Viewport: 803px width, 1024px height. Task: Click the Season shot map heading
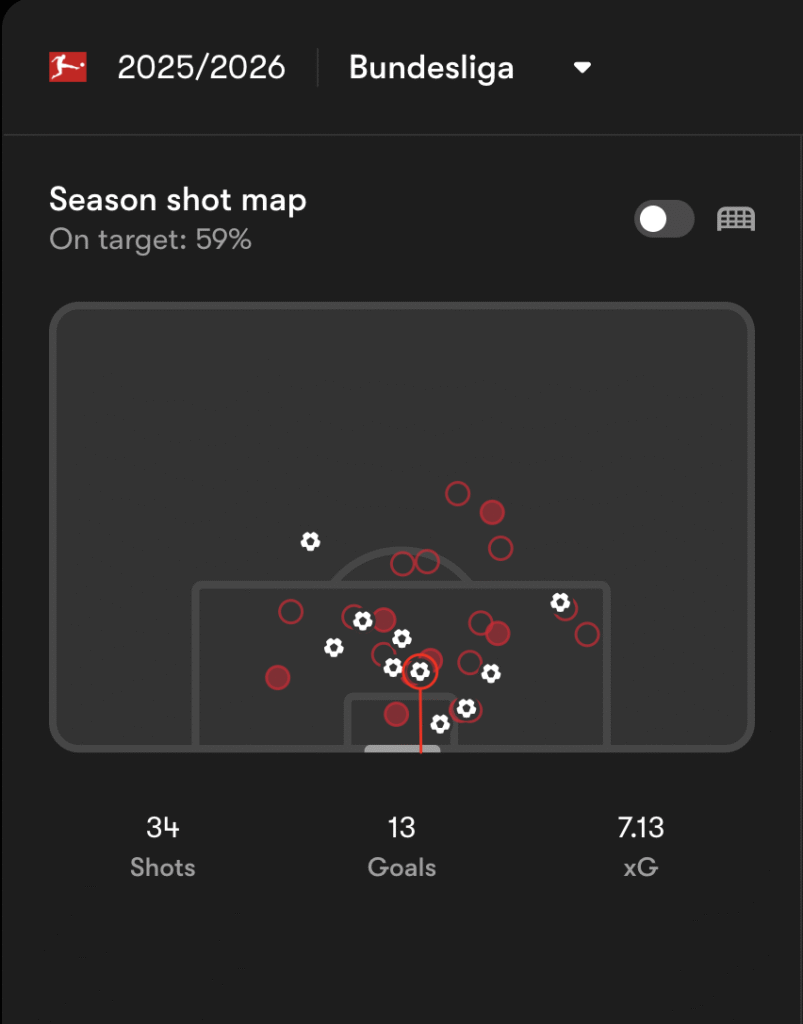click(178, 200)
